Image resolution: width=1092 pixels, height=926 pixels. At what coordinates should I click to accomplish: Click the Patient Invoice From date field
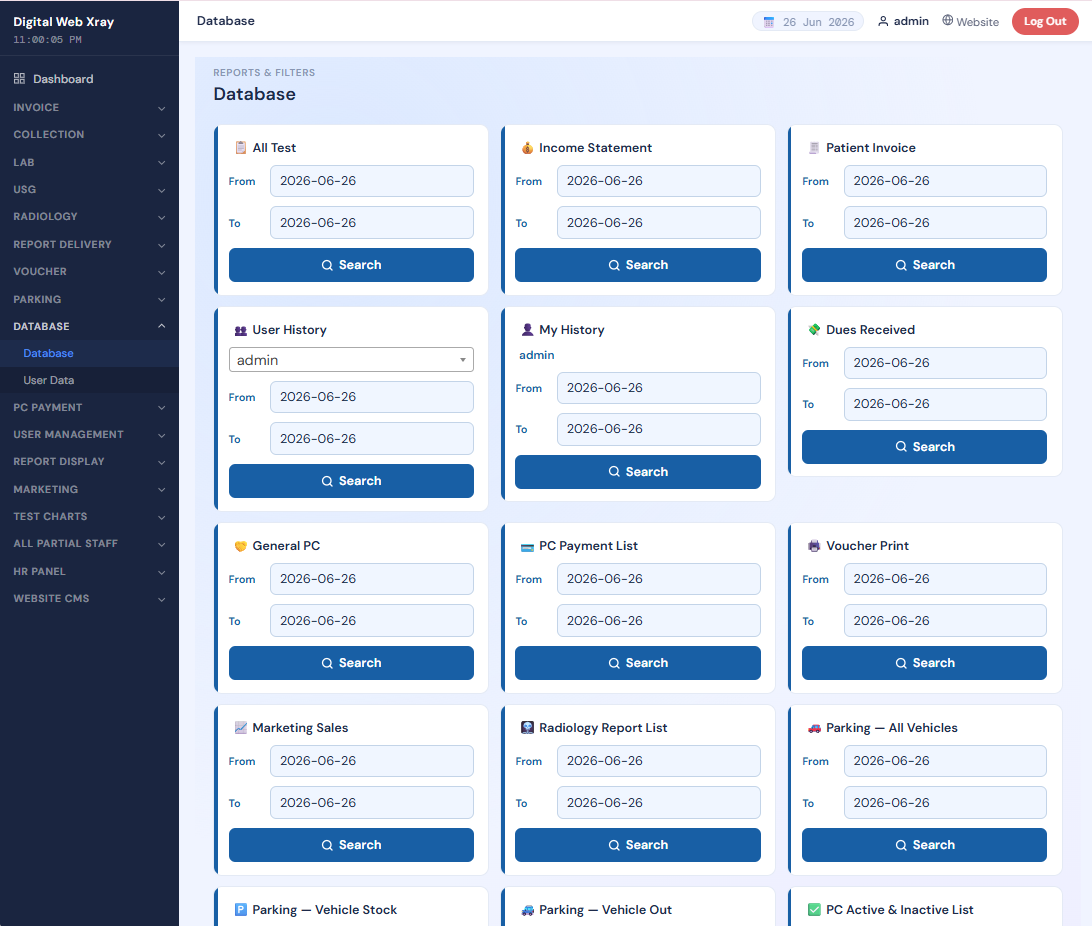click(x=945, y=181)
